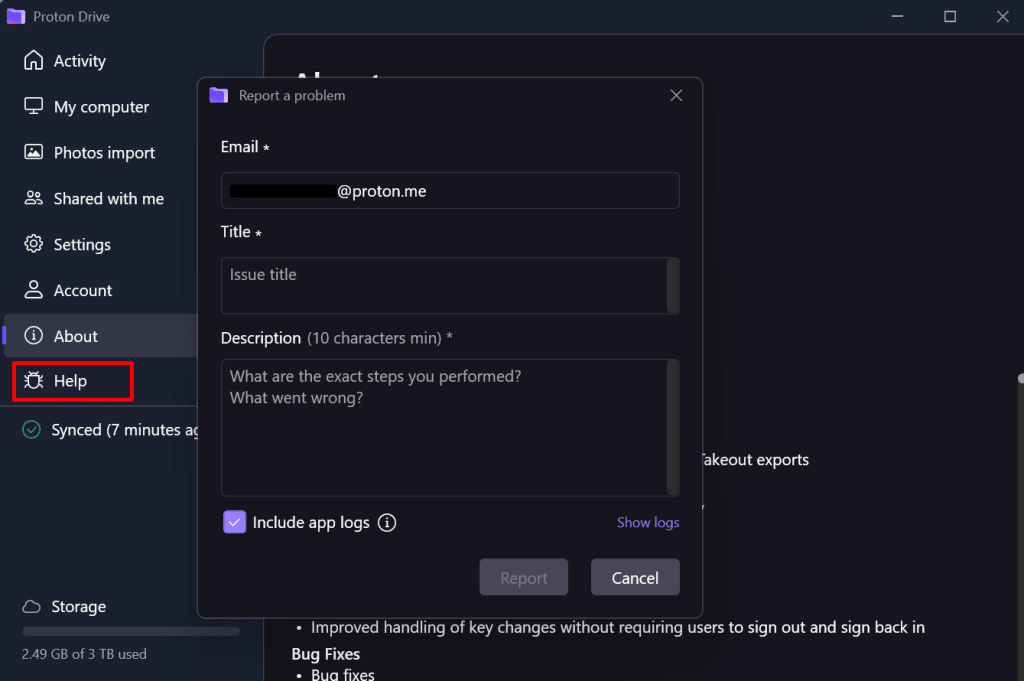
Task: Click the 'Takeout exports' text
Action: [756, 460]
